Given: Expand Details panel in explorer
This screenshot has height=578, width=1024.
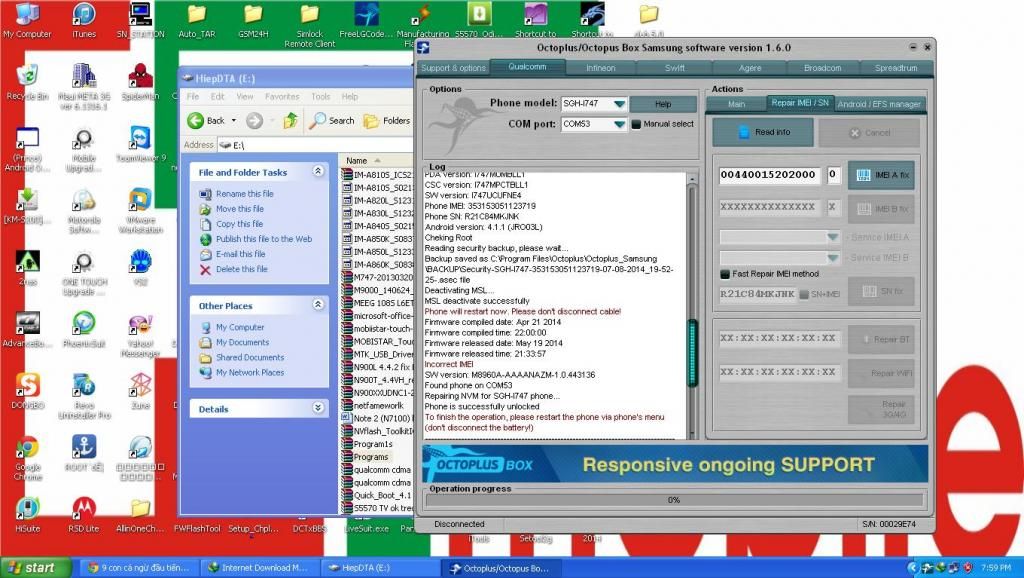Looking at the screenshot, I should tap(318, 408).
